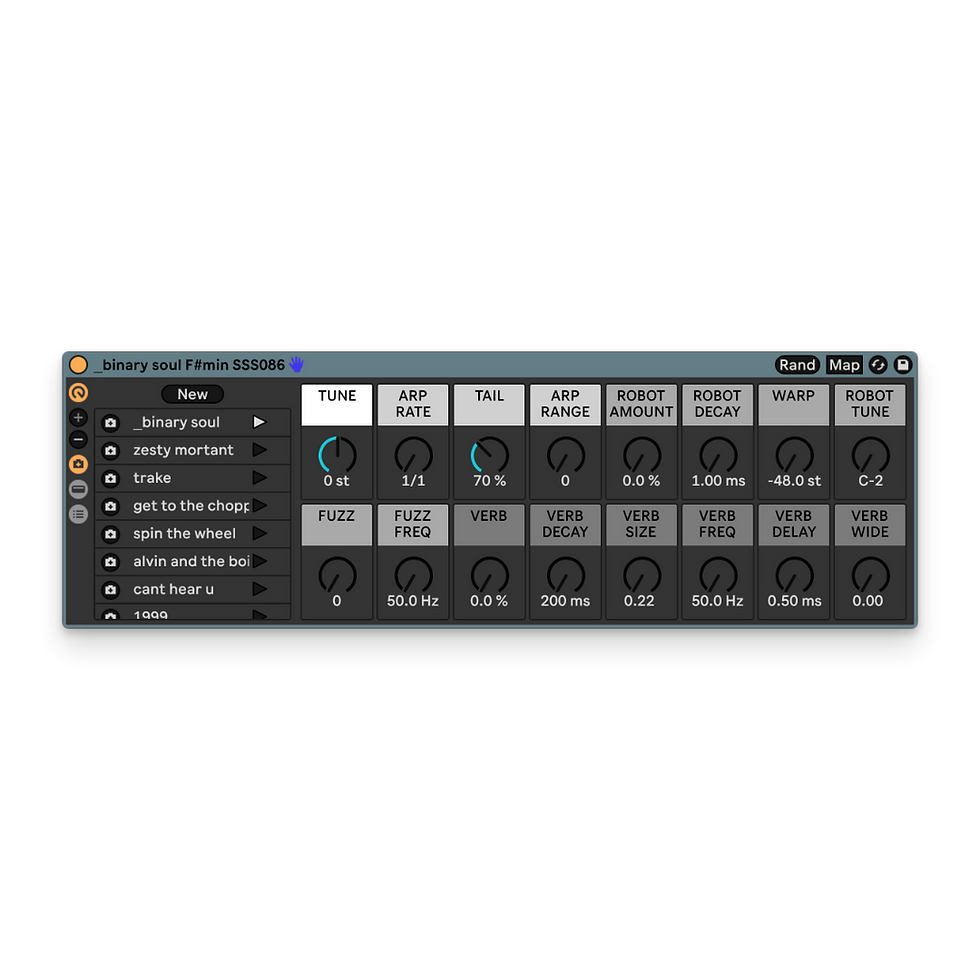
Task: Click the VERB DELAY macro knob
Action: coord(794,575)
